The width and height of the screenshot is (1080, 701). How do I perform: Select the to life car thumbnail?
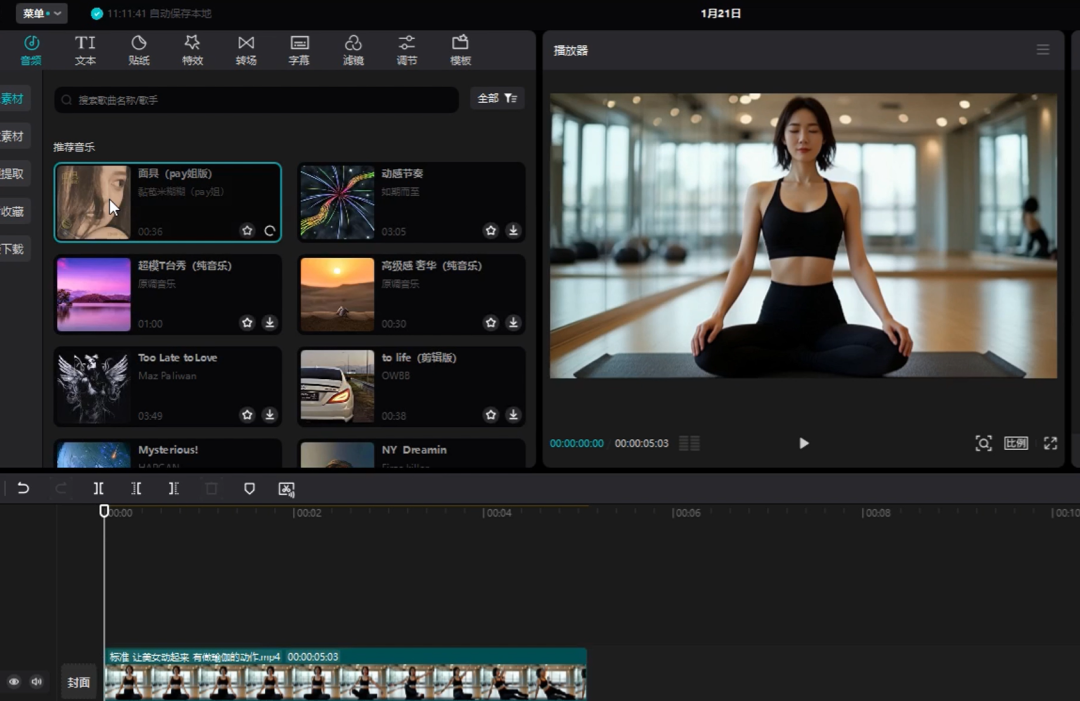(338, 387)
